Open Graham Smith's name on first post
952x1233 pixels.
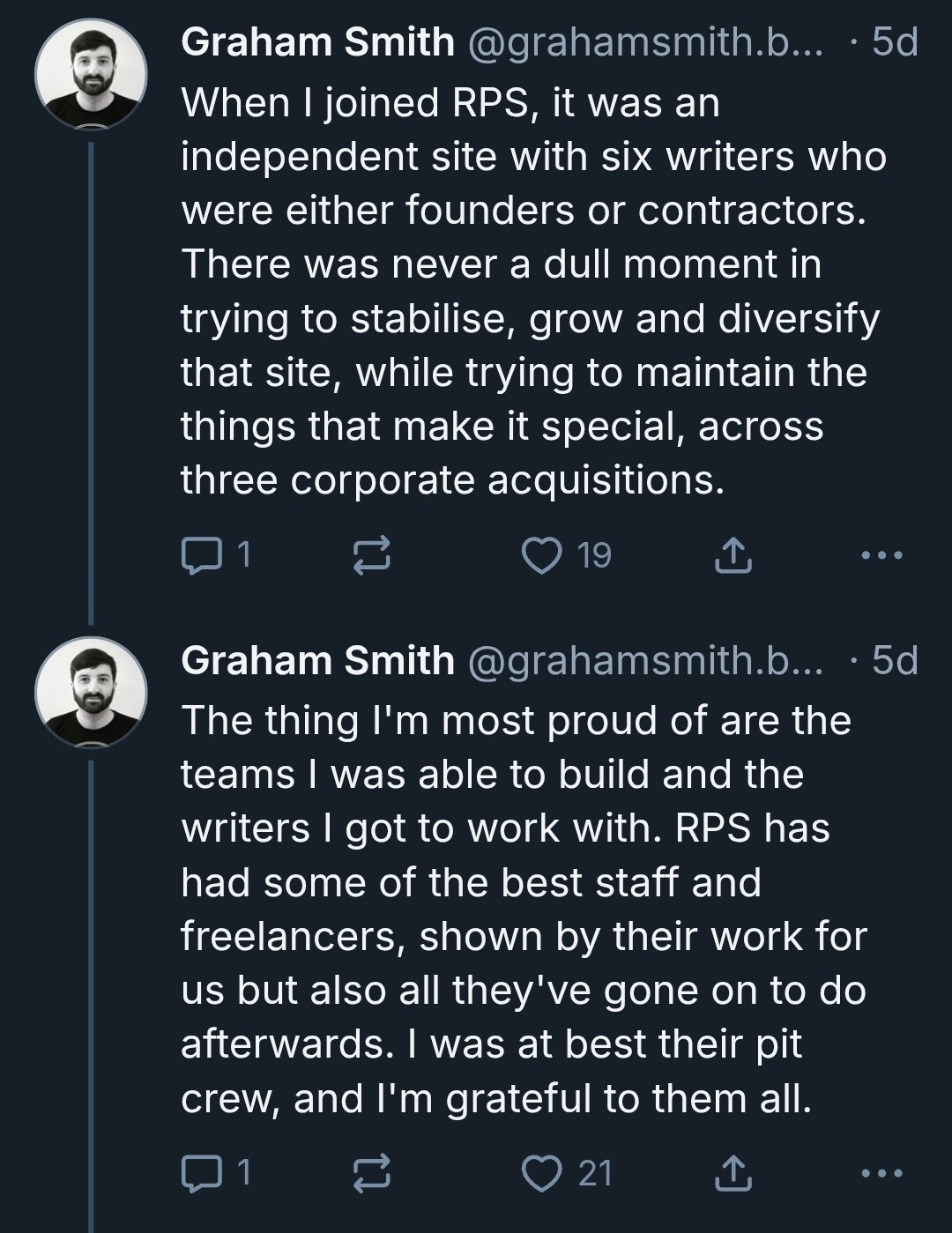(x=317, y=42)
